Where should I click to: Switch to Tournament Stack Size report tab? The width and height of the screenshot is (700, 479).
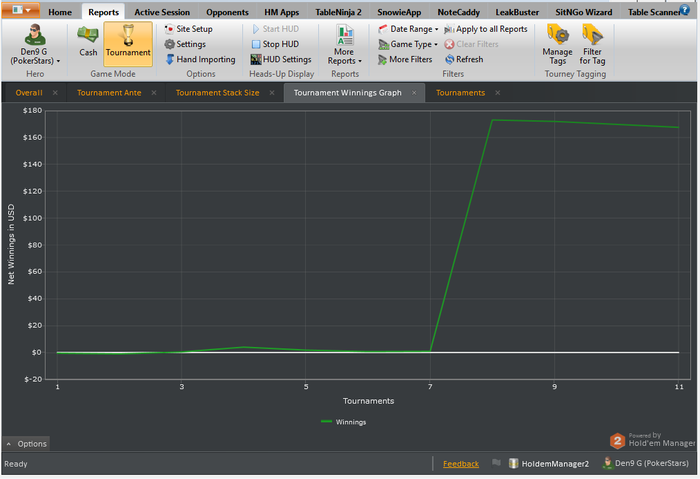217,93
